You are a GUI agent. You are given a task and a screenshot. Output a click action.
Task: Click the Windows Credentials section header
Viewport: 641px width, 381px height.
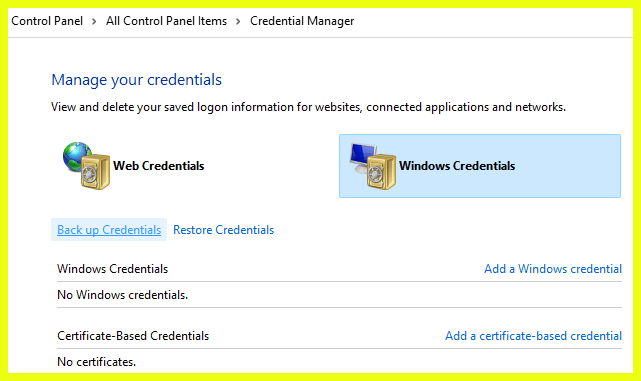coord(112,269)
